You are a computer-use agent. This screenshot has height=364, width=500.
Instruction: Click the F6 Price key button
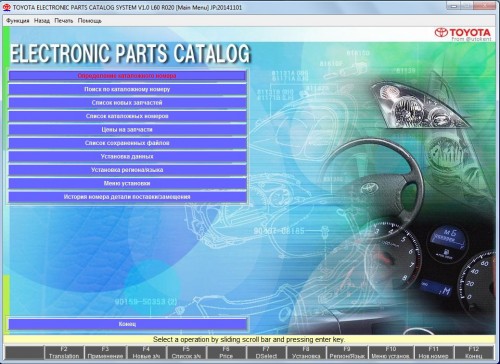226,353
